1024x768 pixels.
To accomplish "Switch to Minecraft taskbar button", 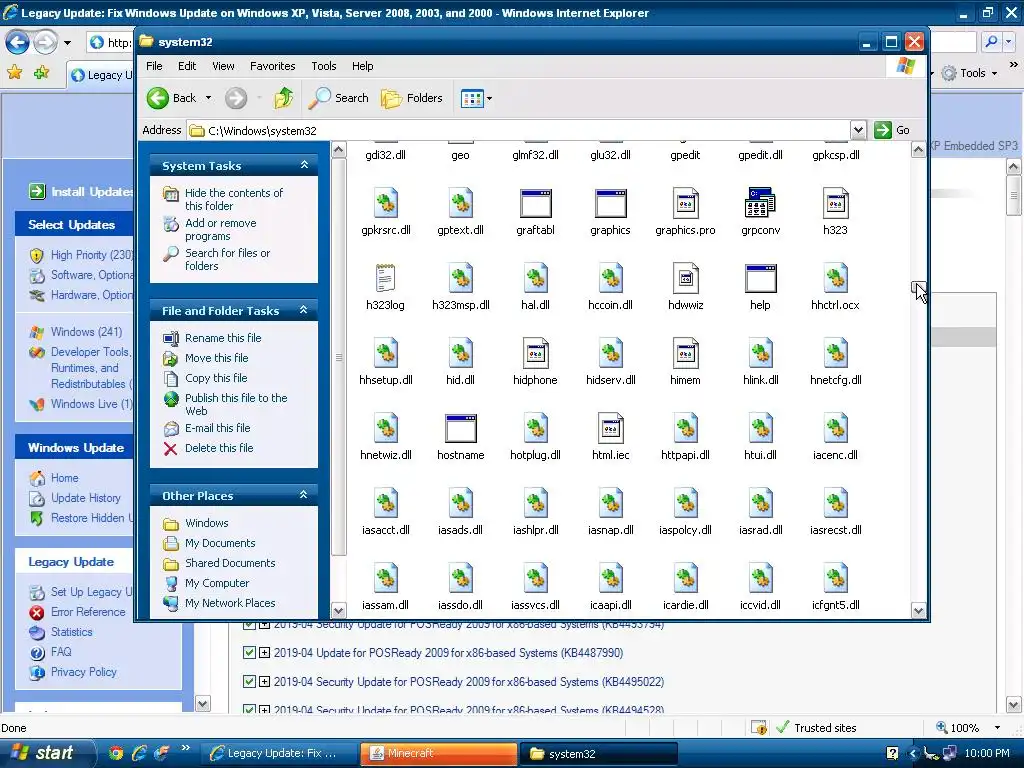I will tap(438, 753).
